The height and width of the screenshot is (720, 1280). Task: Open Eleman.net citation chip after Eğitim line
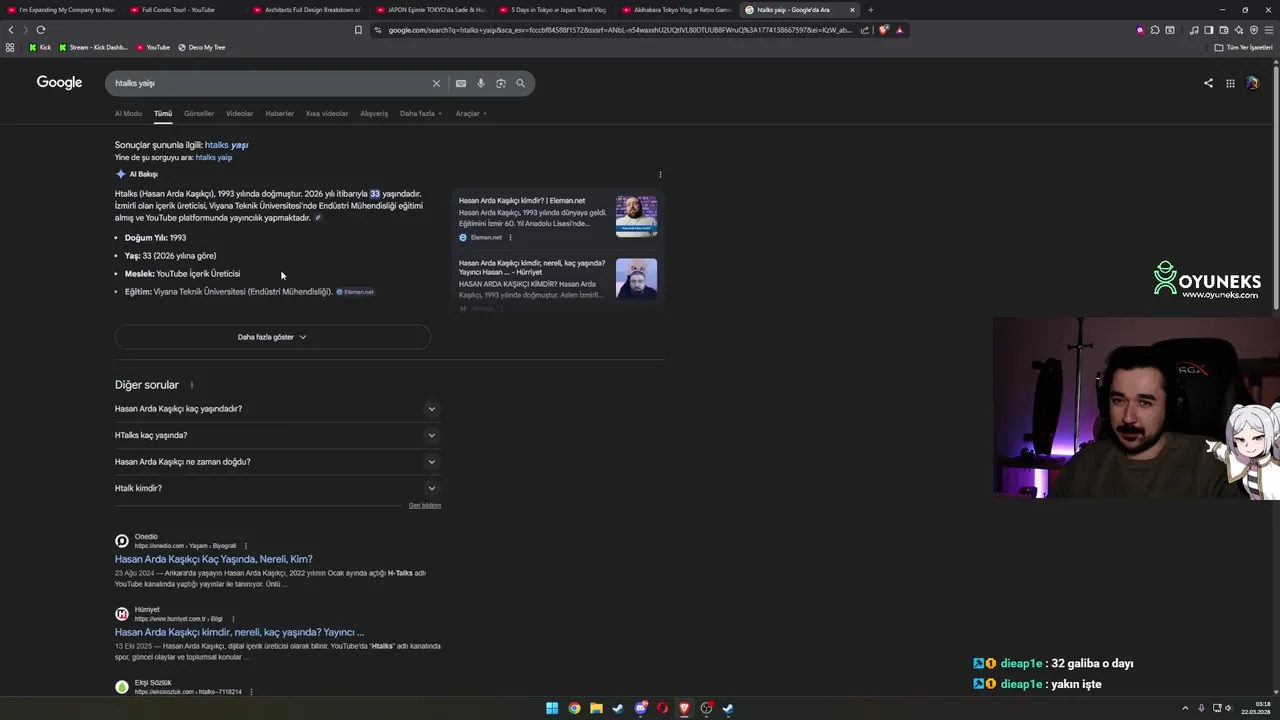point(355,292)
